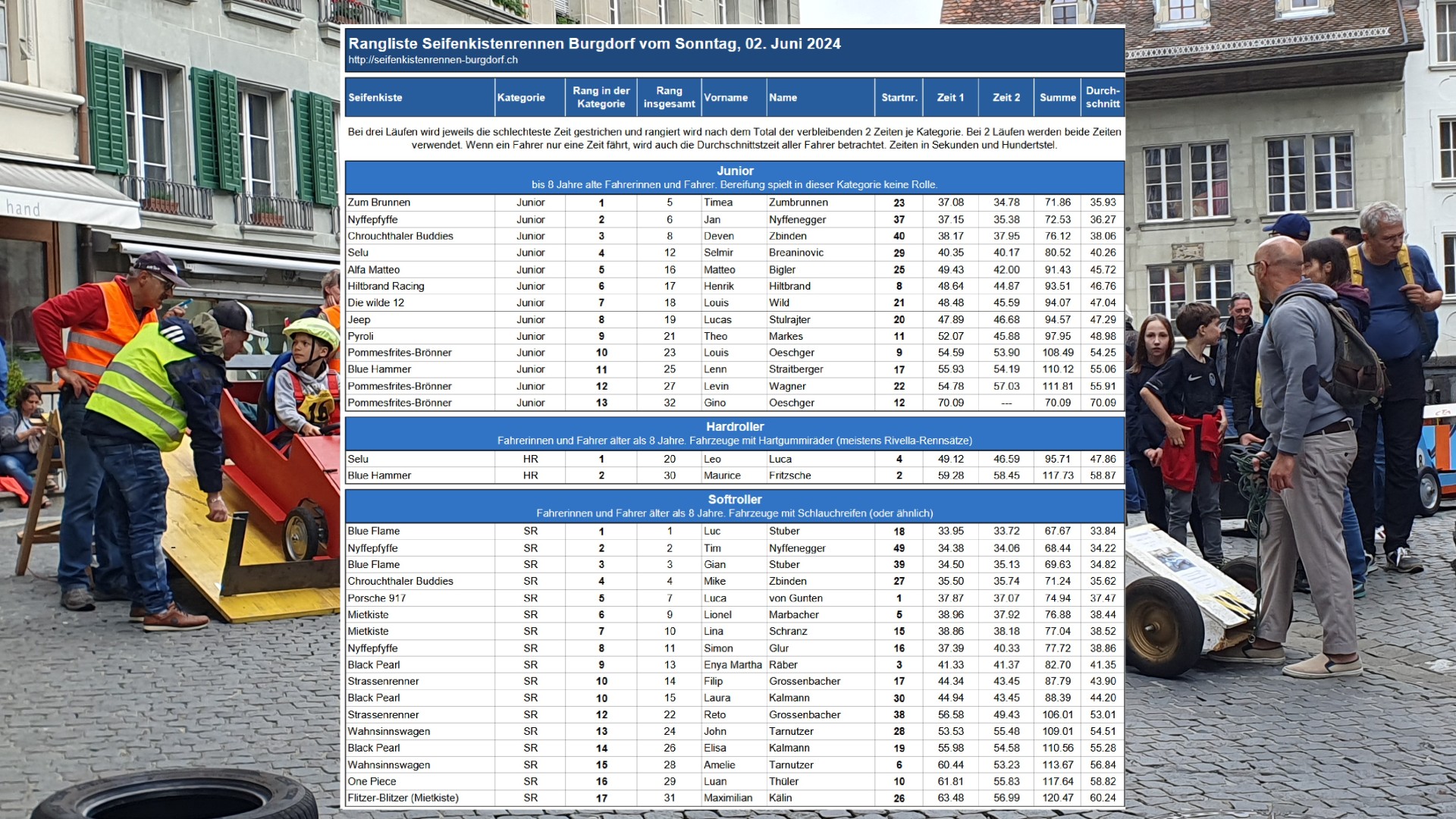The height and width of the screenshot is (819, 1456).
Task: Click the Durchschnitt column header
Action: pyautogui.click(x=1103, y=97)
